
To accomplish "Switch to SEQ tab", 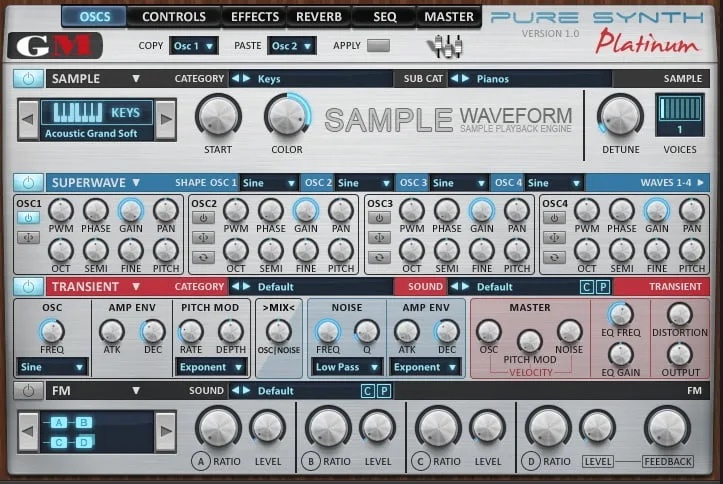I will 385,17.
